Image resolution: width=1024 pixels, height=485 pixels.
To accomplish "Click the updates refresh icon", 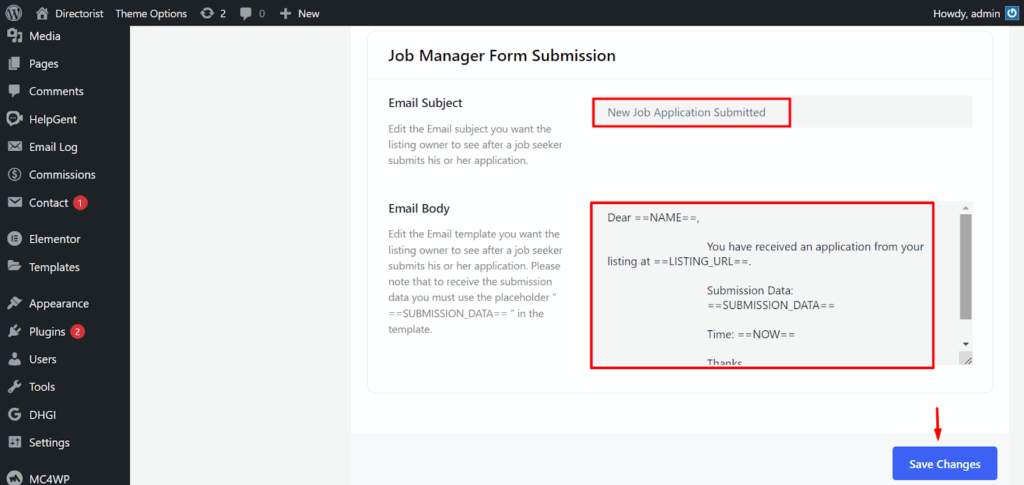I will tap(207, 14).
